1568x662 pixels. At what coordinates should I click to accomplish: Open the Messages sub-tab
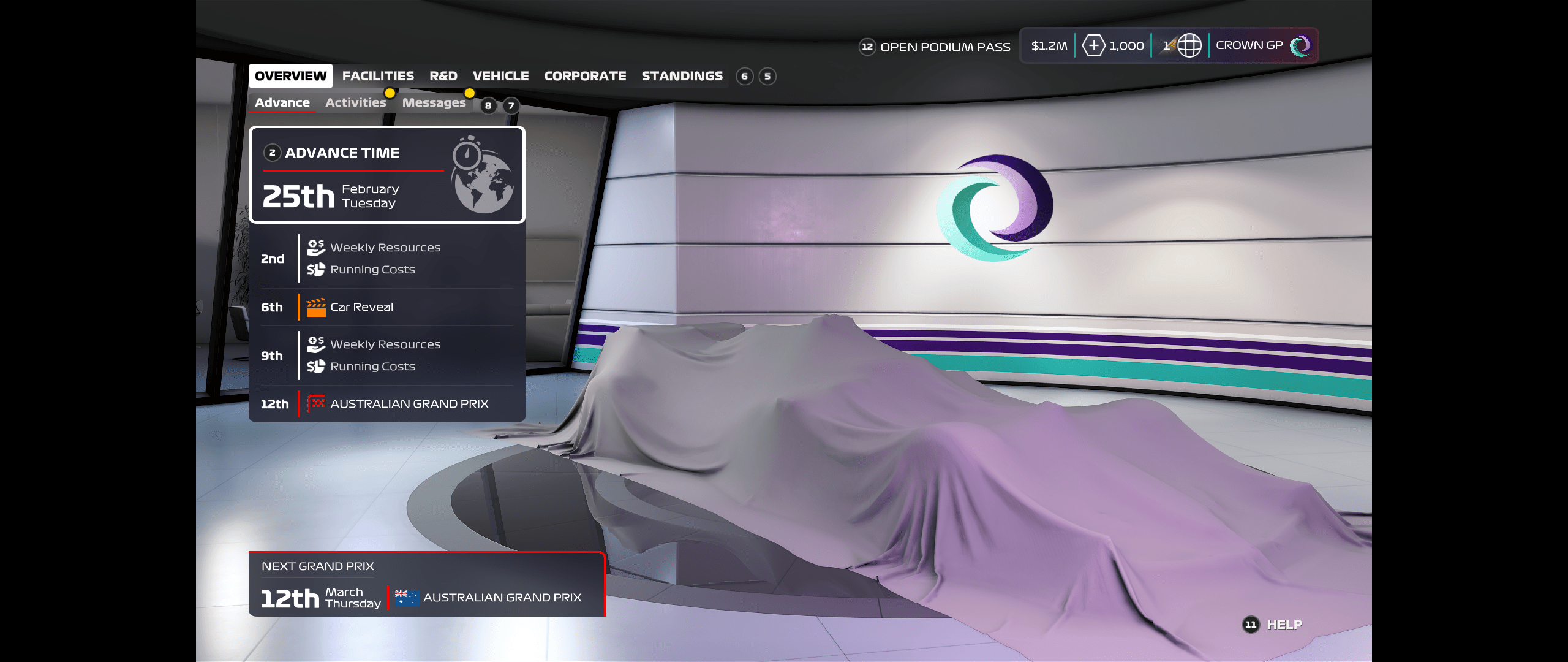[434, 103]
